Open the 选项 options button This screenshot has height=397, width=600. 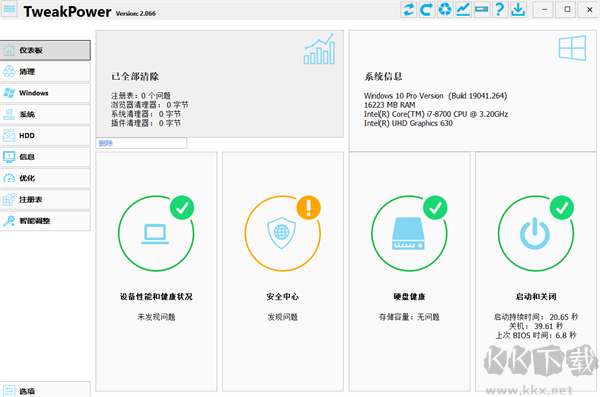pyautogui.click(x=45, y=390)
